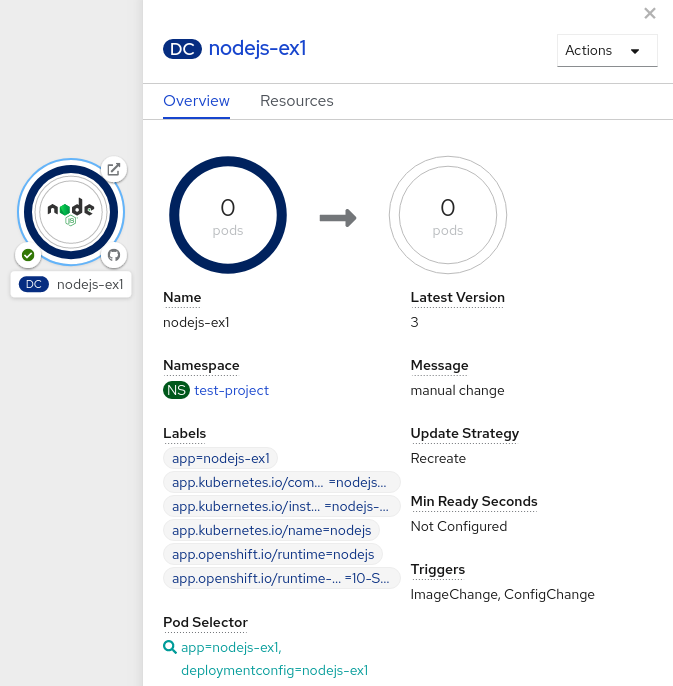The width and height of the screenshot is (673, 686).
Task: Click the pod selector search icon
Action: [x=169, y=647]
